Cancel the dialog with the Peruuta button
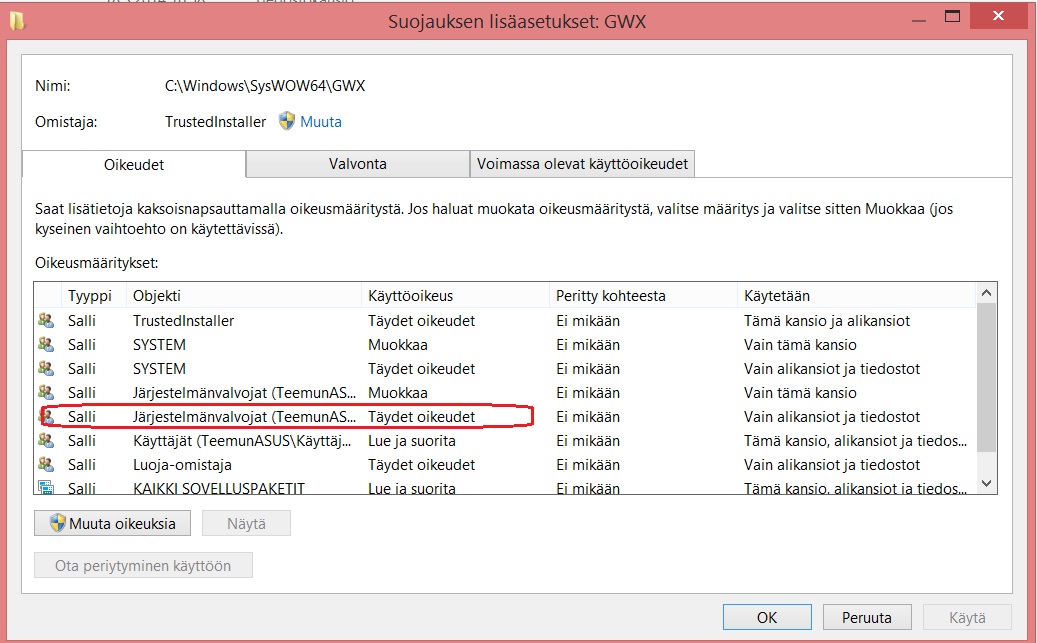The width and height of the screenshot is (1037, 643). click(865, 617)
